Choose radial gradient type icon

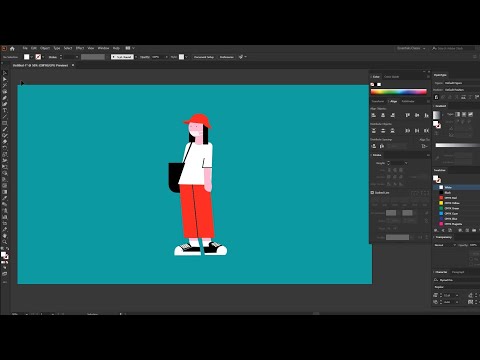pyautogui.click(x=464, y=114)
